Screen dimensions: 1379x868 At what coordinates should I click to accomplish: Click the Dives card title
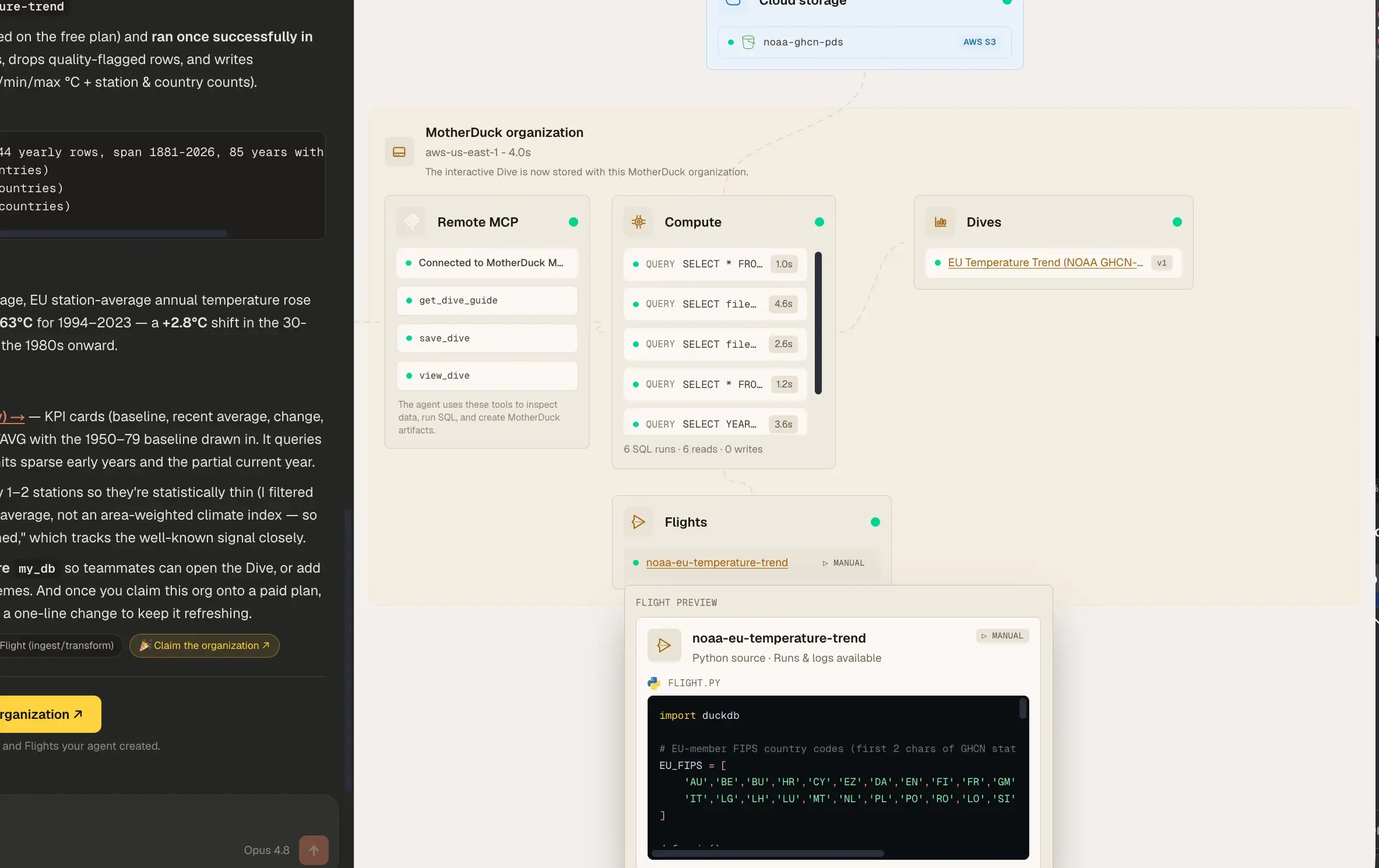click(x=984, y=222)
